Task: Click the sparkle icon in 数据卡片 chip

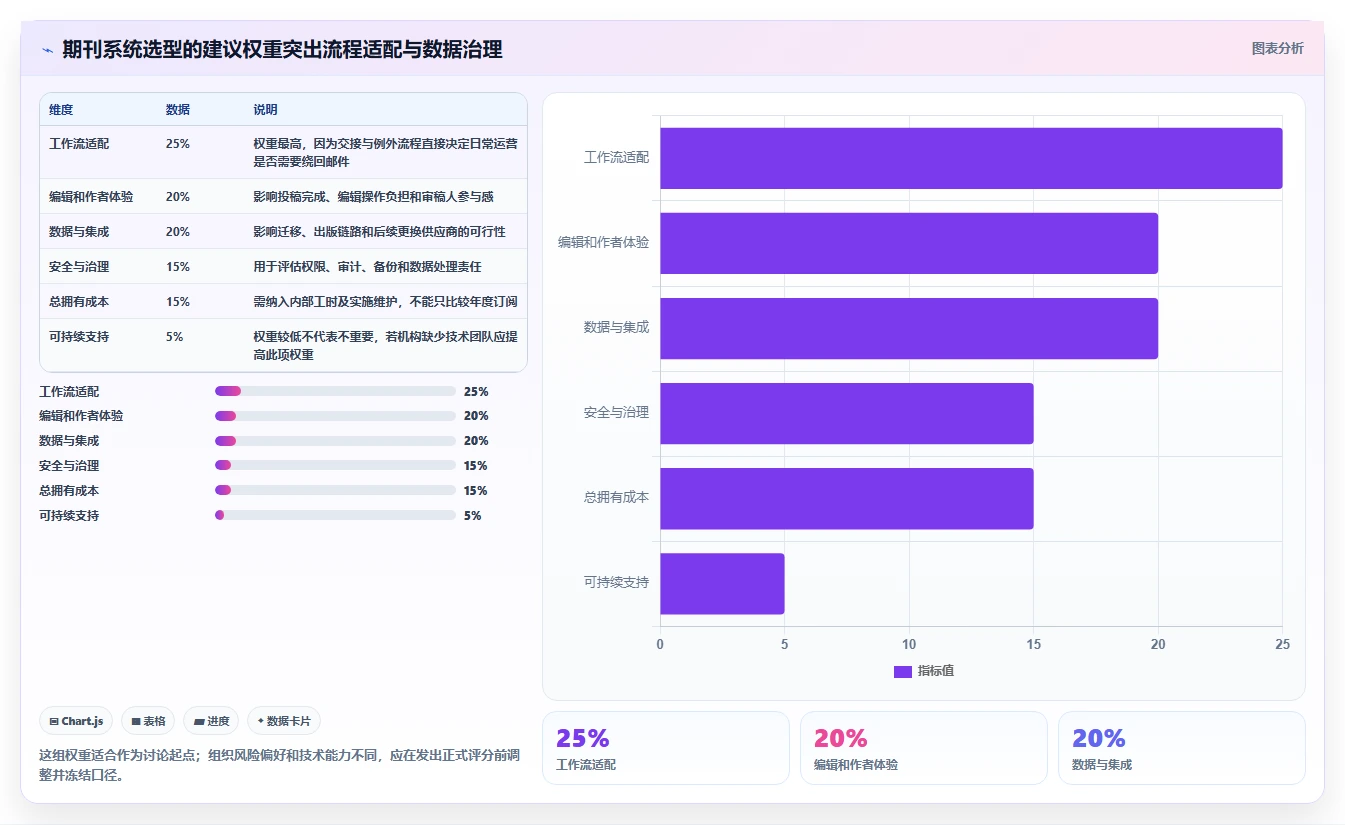Action: click(261, 721)
